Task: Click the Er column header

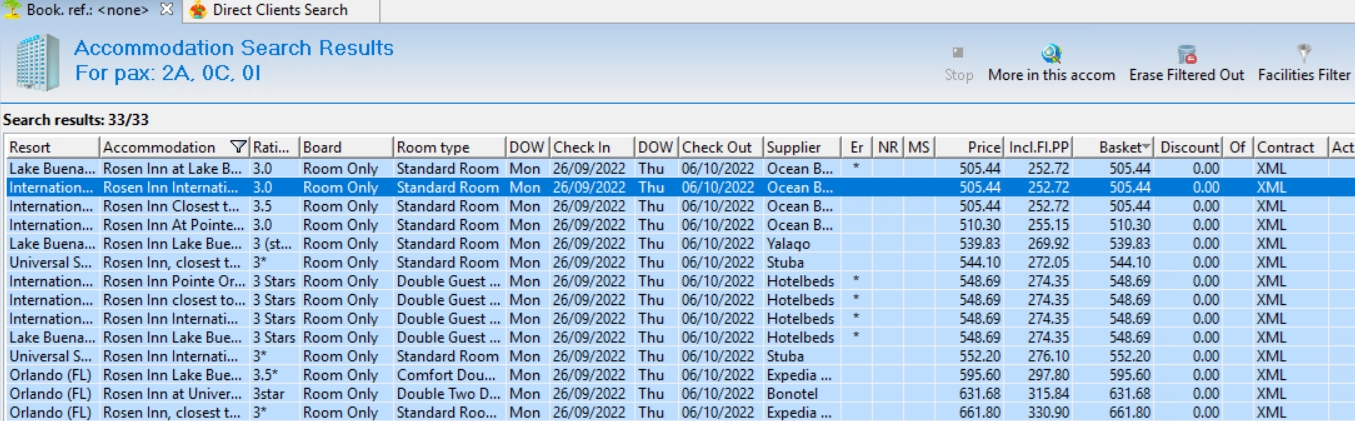Action: (857, 147)
